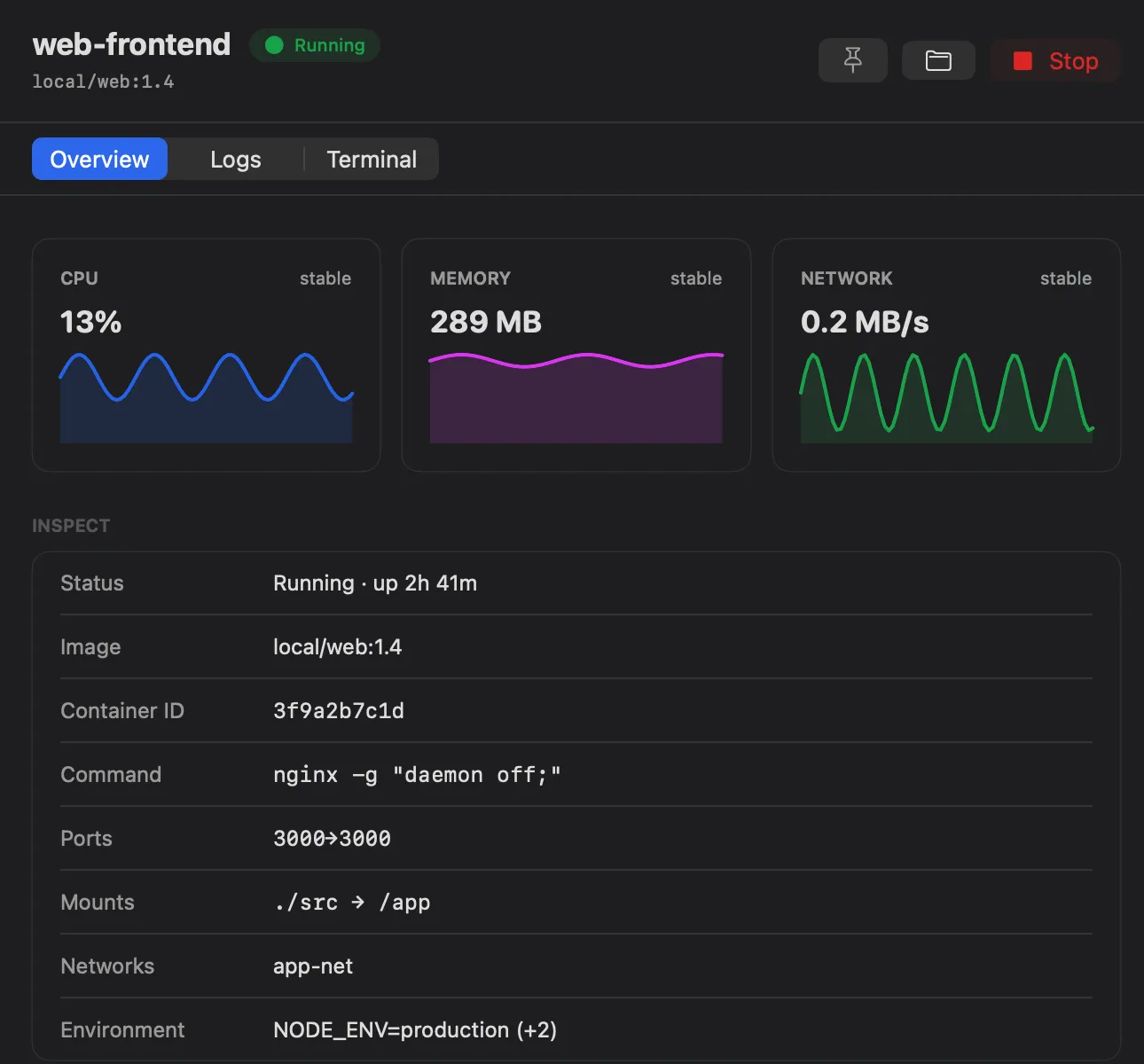Screen dimensions: 1144x1064
Task: Click the nginx -g "daemon off;" command
Action: [417, 774]
